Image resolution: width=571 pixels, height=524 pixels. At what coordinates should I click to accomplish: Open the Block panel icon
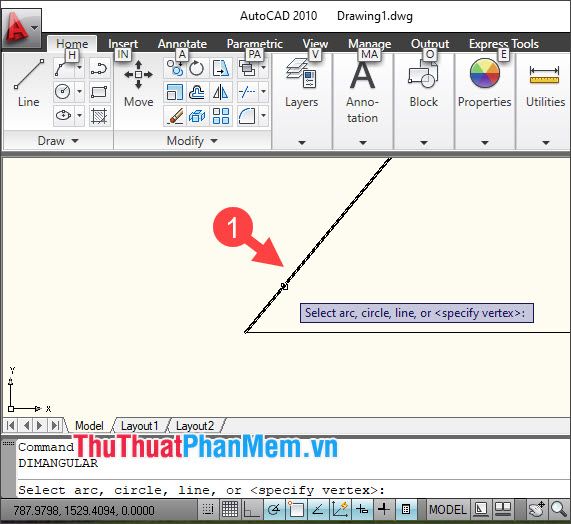(x=423, y=74)
